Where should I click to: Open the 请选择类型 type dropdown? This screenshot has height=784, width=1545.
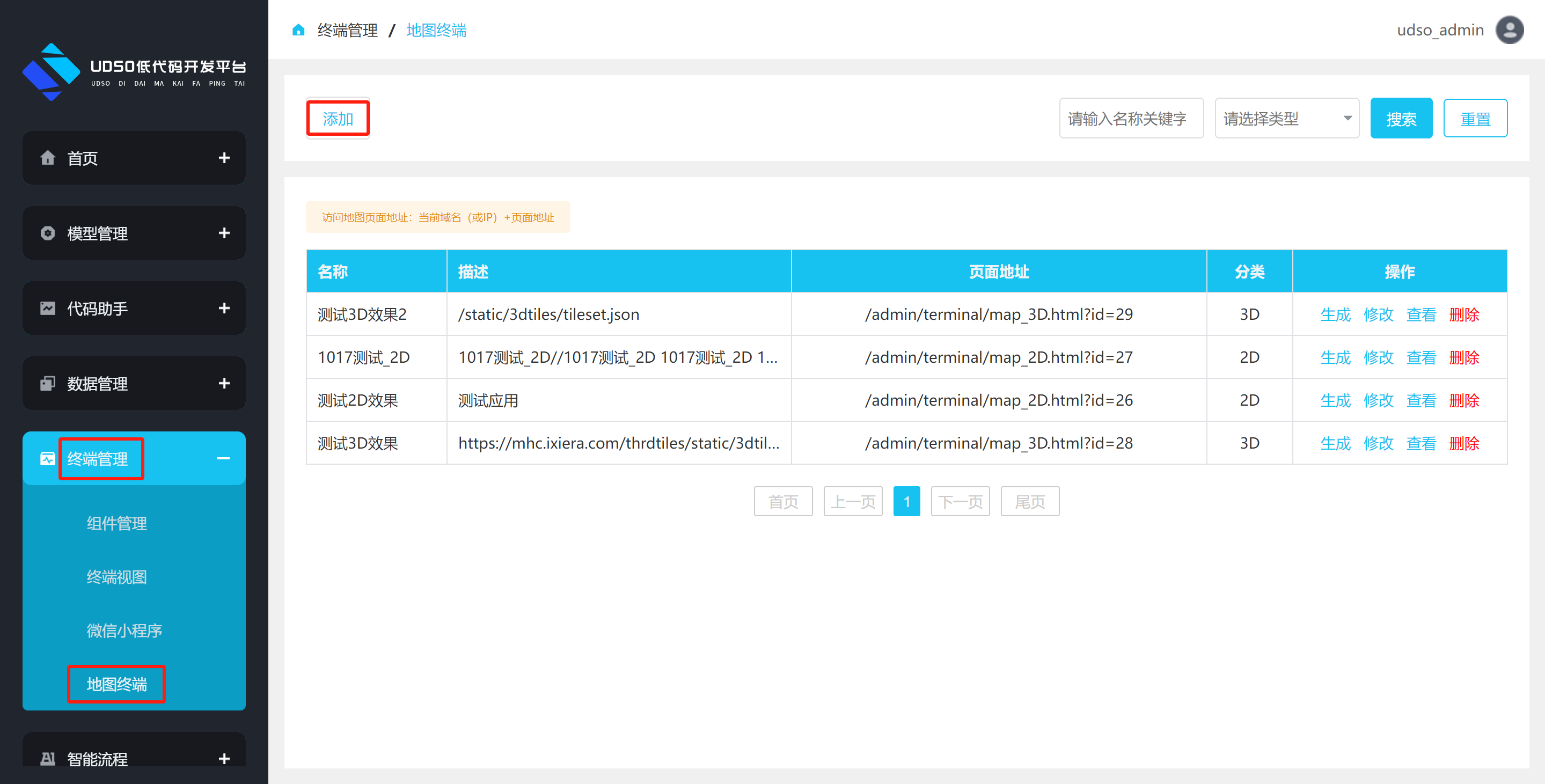(x=1286, y=118)
